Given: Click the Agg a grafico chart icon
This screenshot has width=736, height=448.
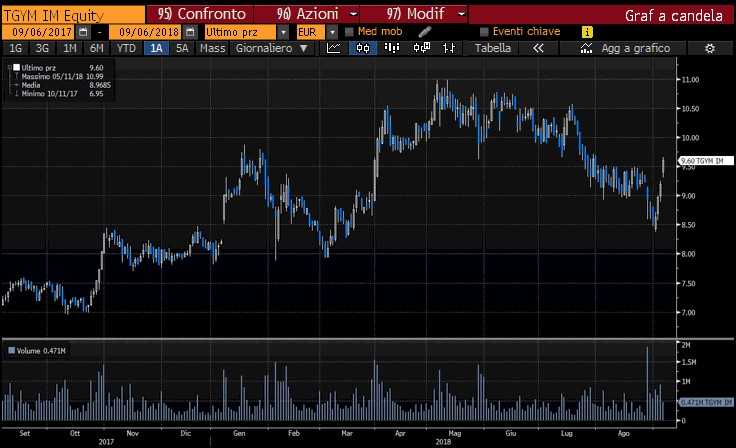Looking at the screenshot, I should click(x=586, y=48).
